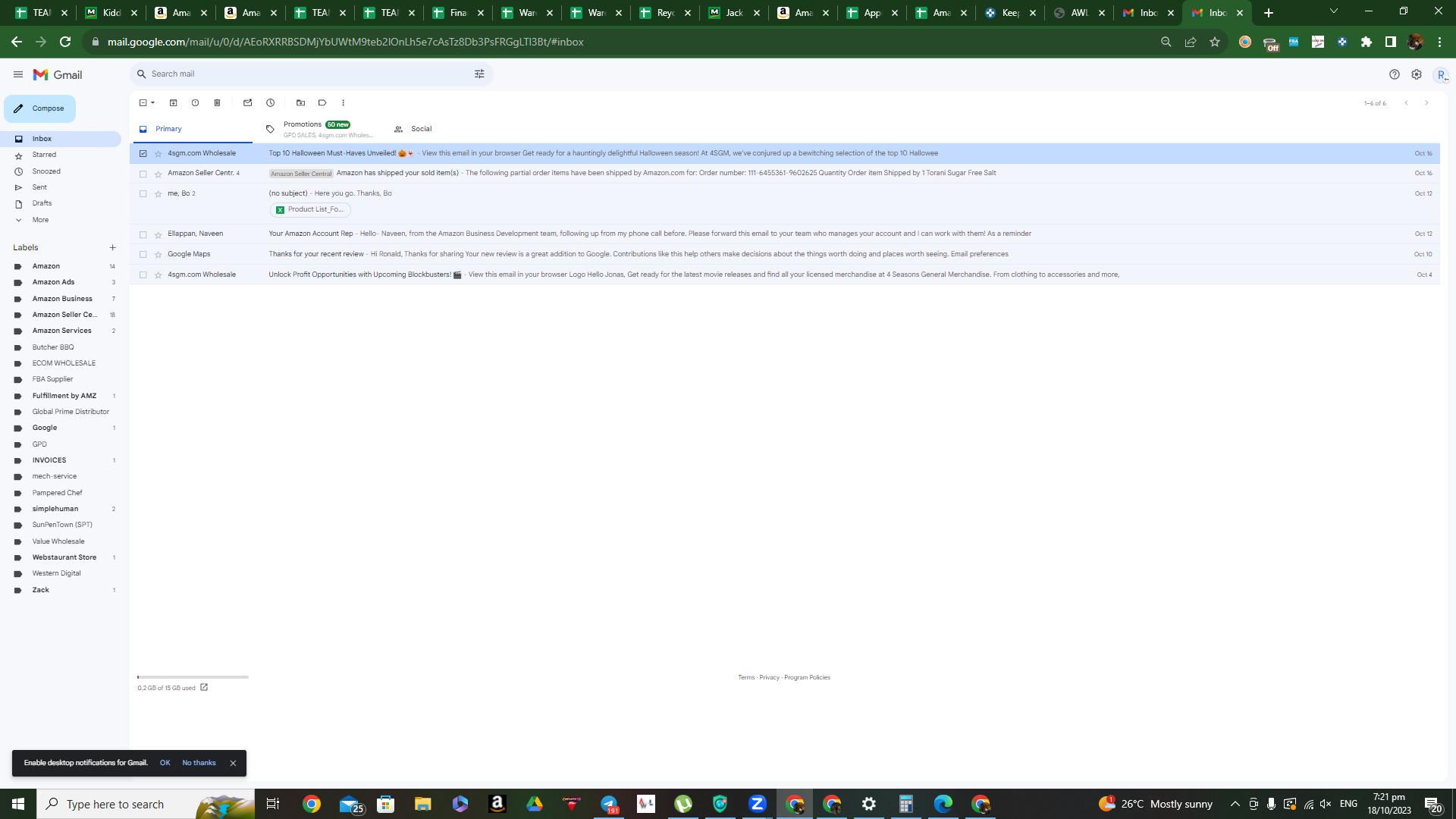Open the Google account avatar R

[1441, 74]
